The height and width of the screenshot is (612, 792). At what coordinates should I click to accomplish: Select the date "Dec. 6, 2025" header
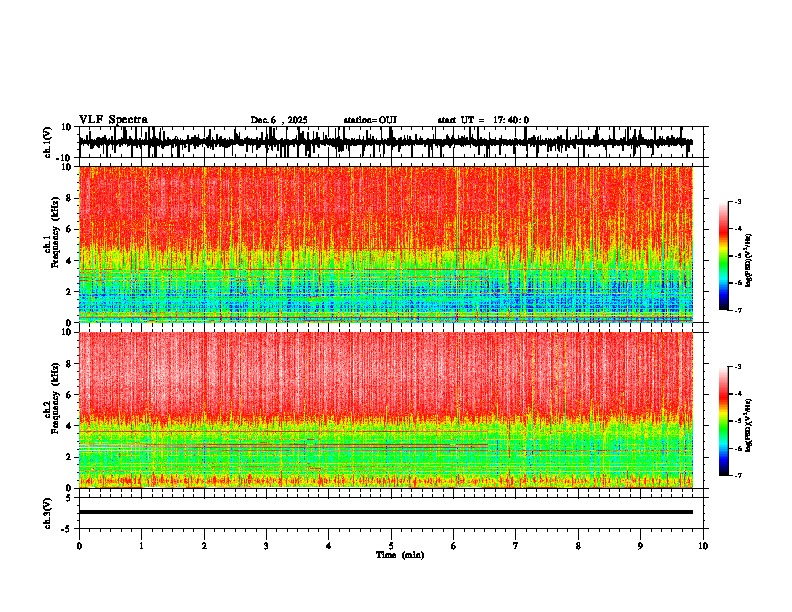click(279, 120)
